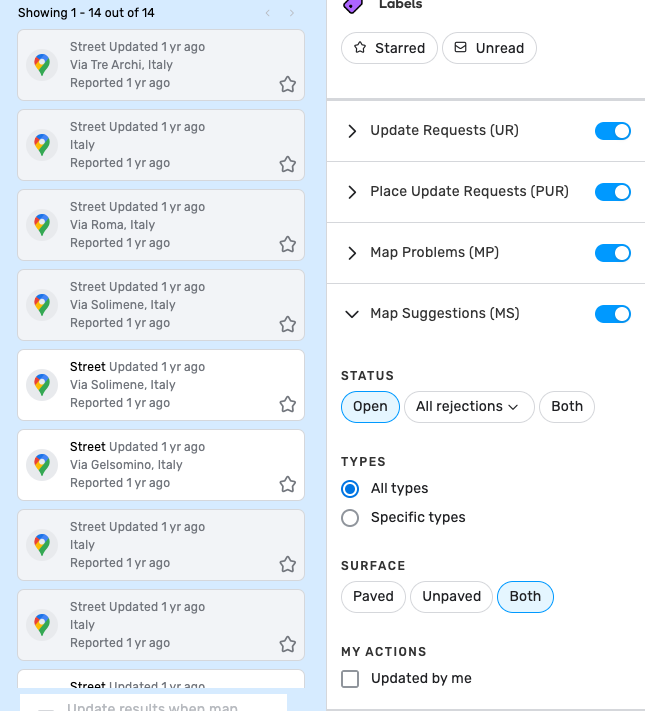Disable Map Problems (MP) switch
The image size is (645, 711).
[612, 253]
